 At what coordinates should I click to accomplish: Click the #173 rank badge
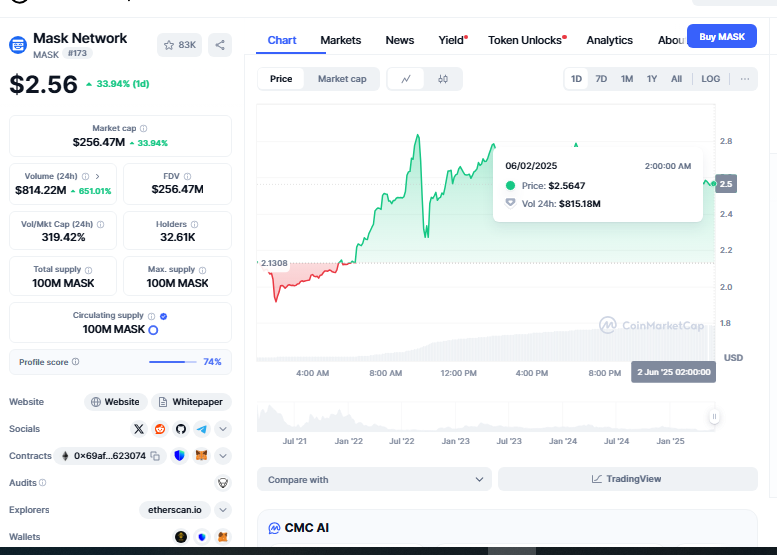click(x=77, y=53)
